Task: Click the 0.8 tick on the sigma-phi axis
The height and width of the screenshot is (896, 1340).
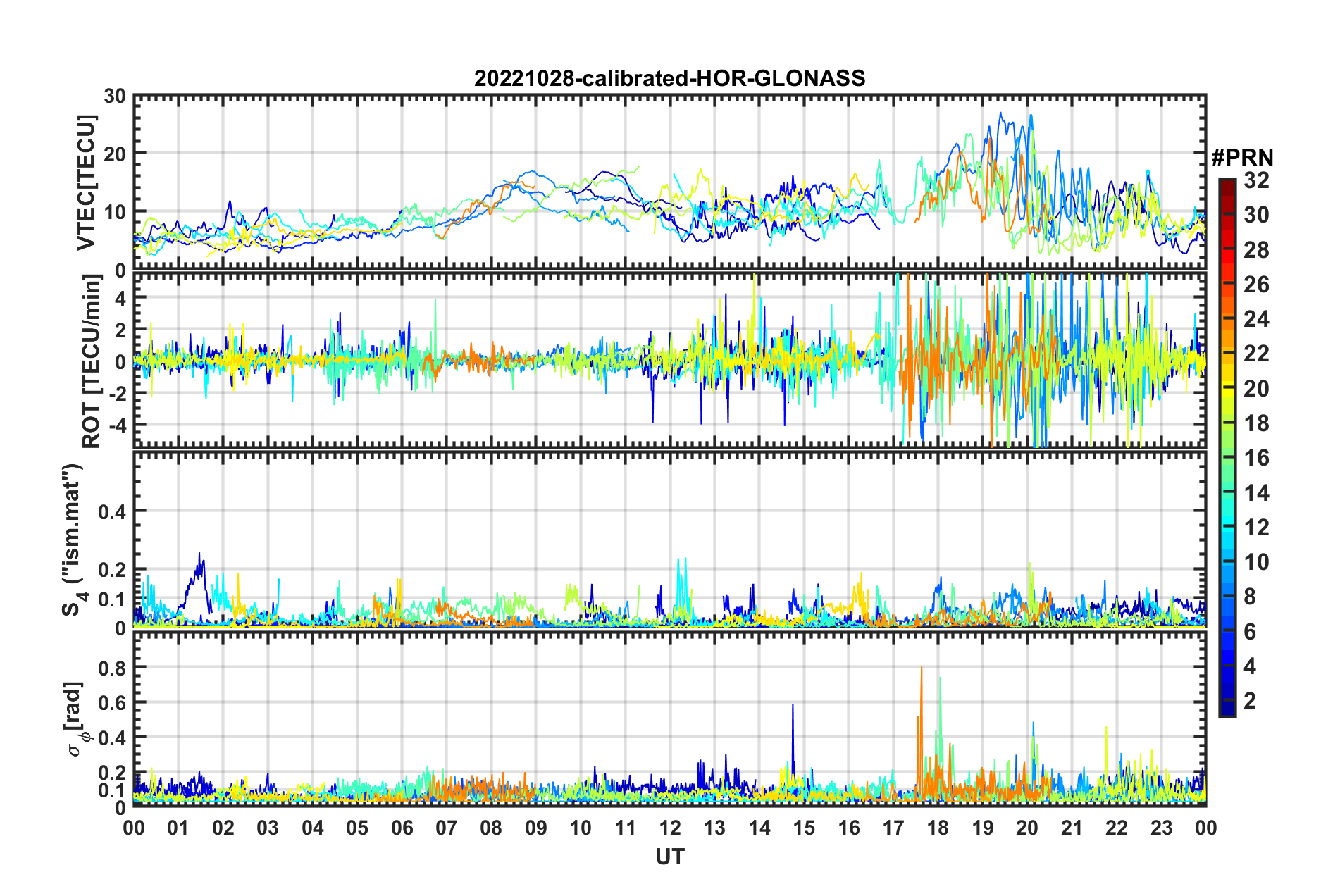Action: point(113,667)
